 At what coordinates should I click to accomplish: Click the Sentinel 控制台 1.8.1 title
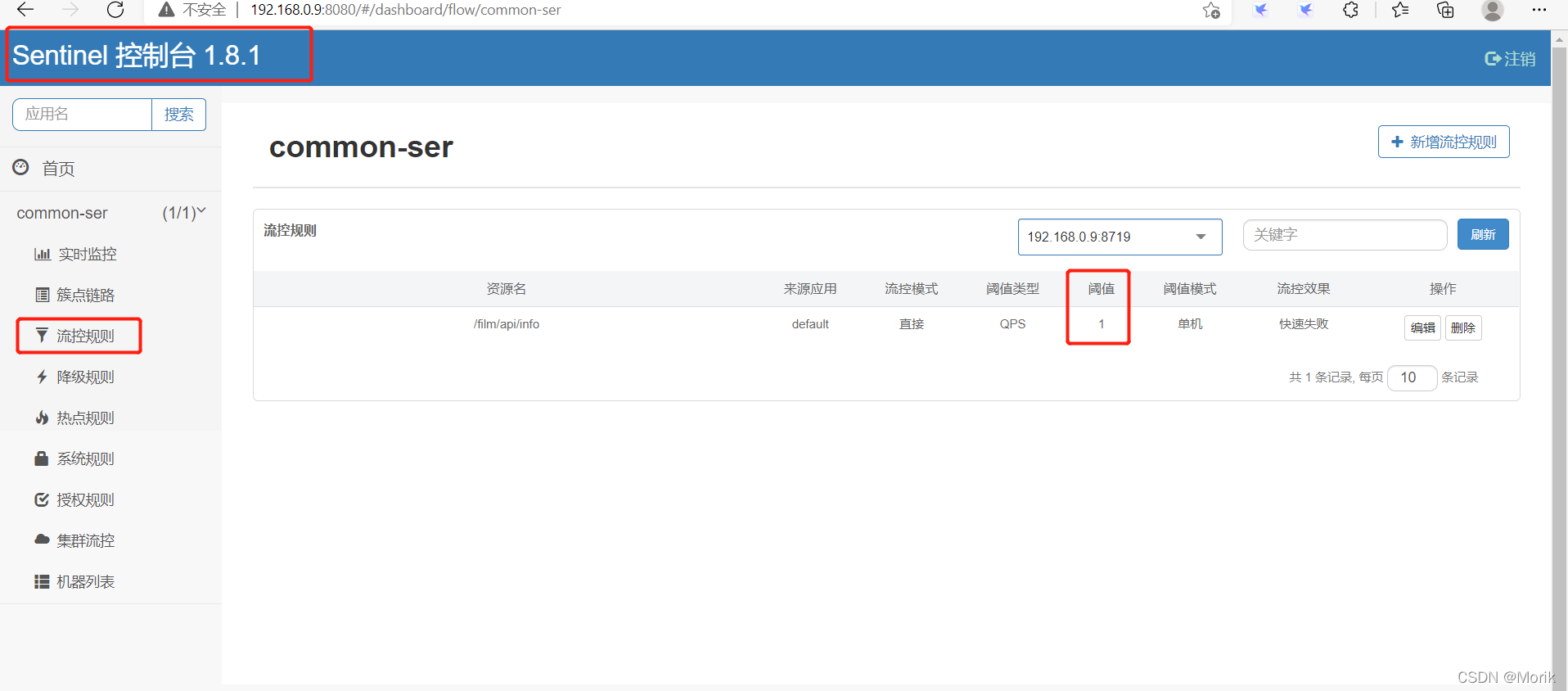tap(137, 56)
